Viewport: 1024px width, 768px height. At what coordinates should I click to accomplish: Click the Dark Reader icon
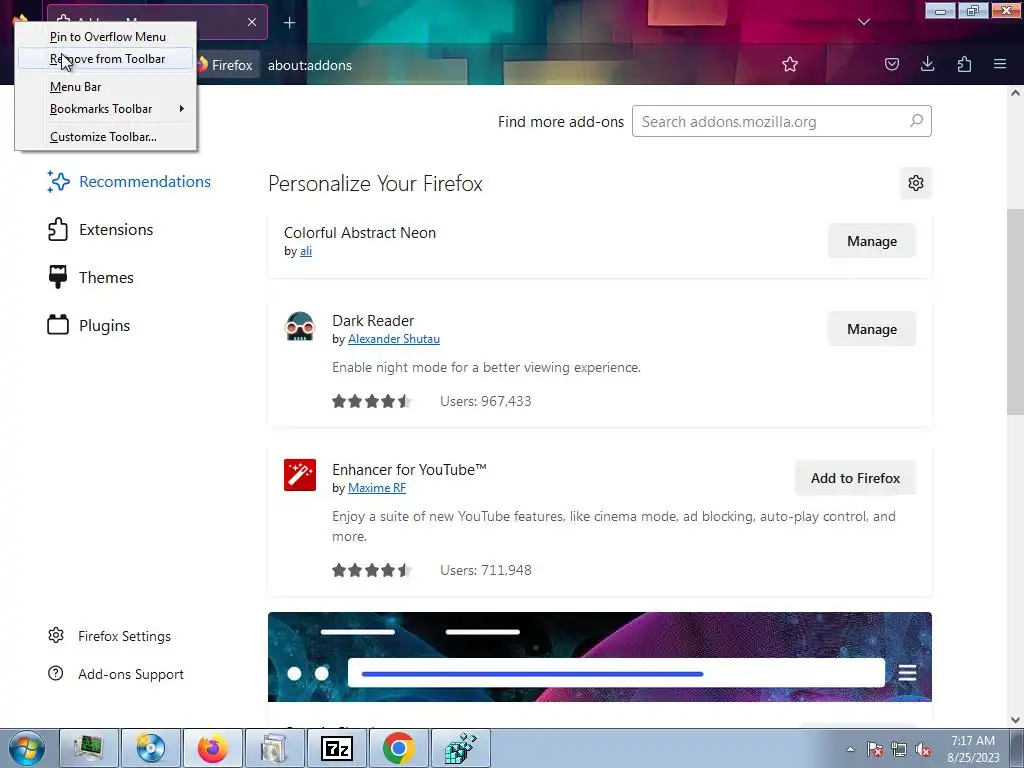tap(300, 326)
